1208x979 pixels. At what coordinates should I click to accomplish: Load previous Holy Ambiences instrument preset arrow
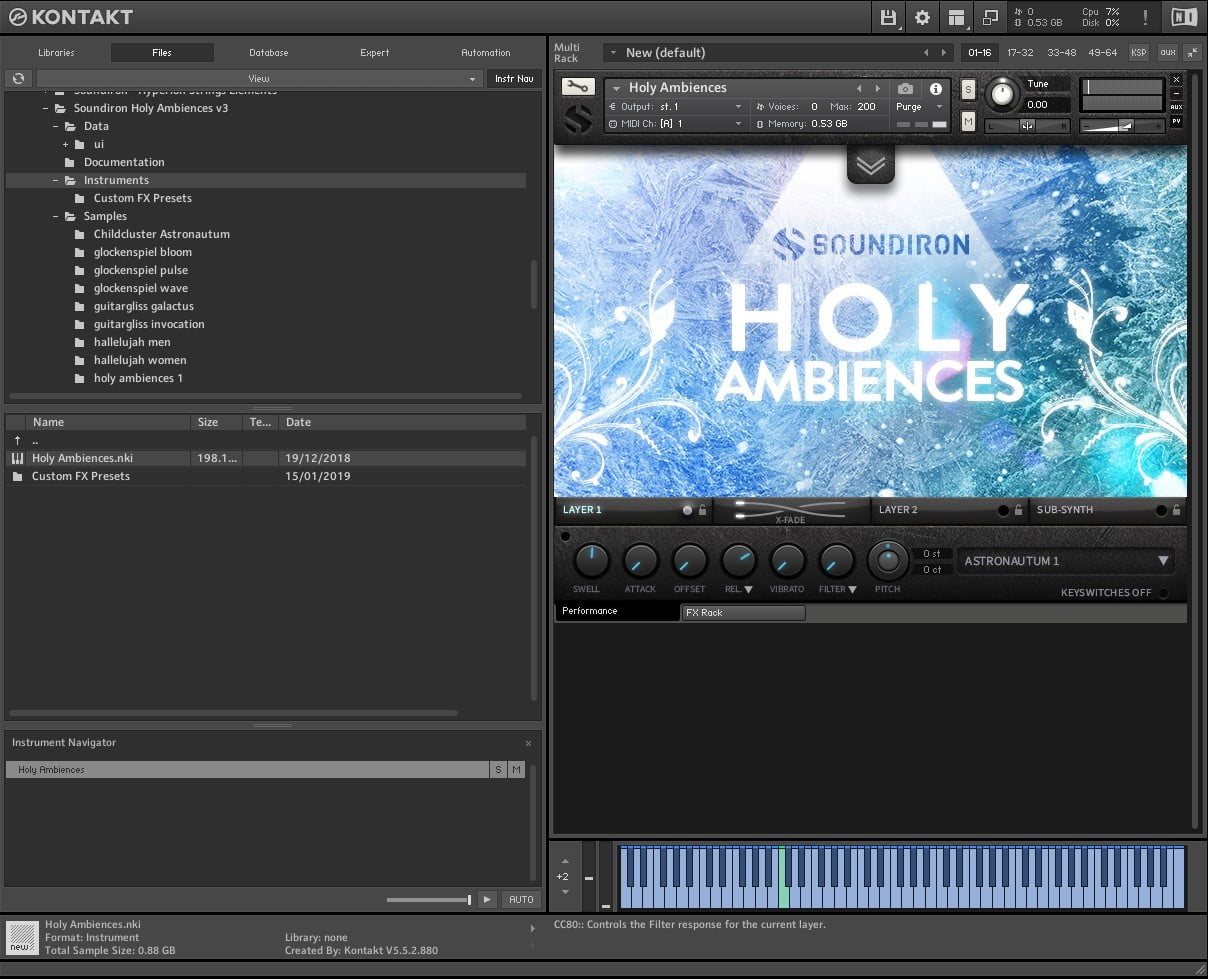[x=859, y=88]
